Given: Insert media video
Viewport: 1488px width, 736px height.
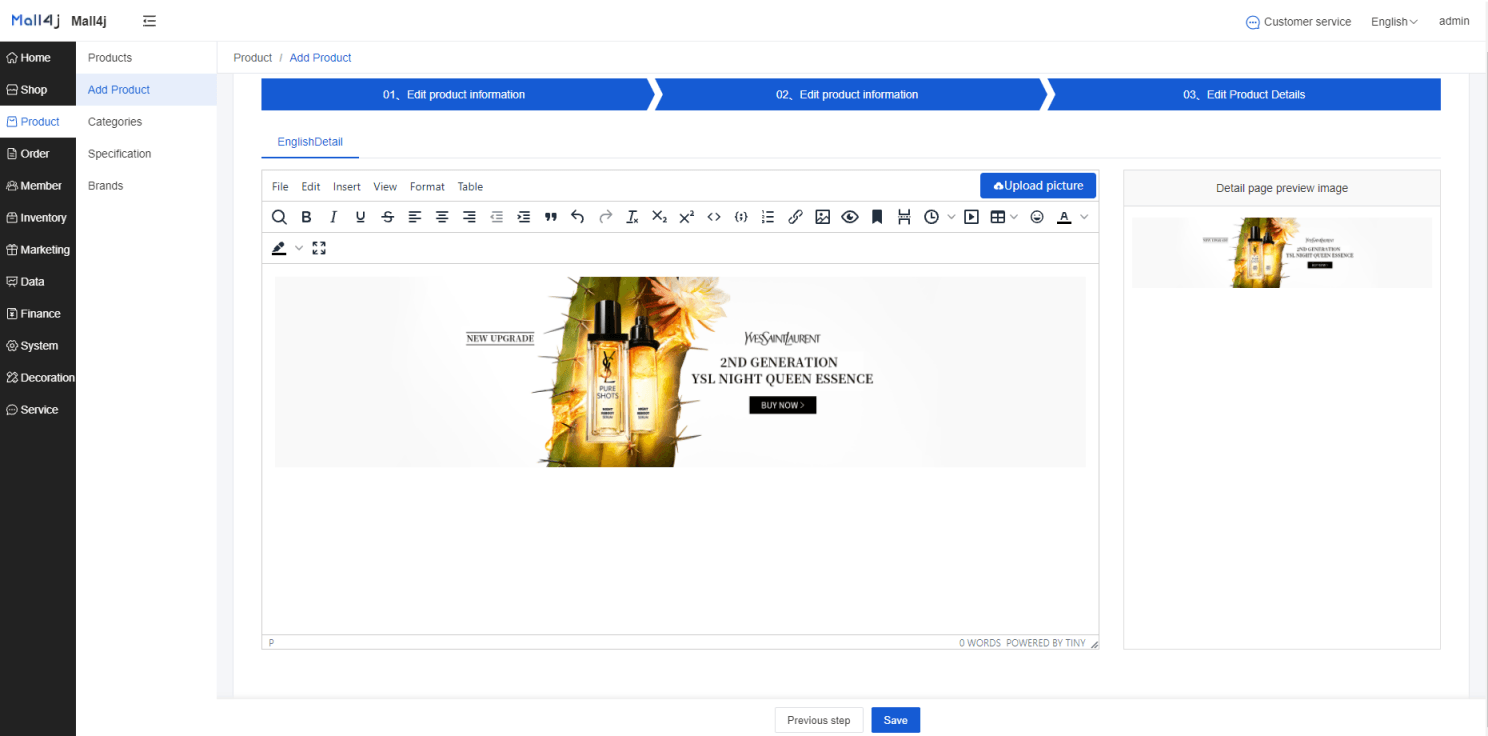Looking at the screenshot, I should (971, 217).
